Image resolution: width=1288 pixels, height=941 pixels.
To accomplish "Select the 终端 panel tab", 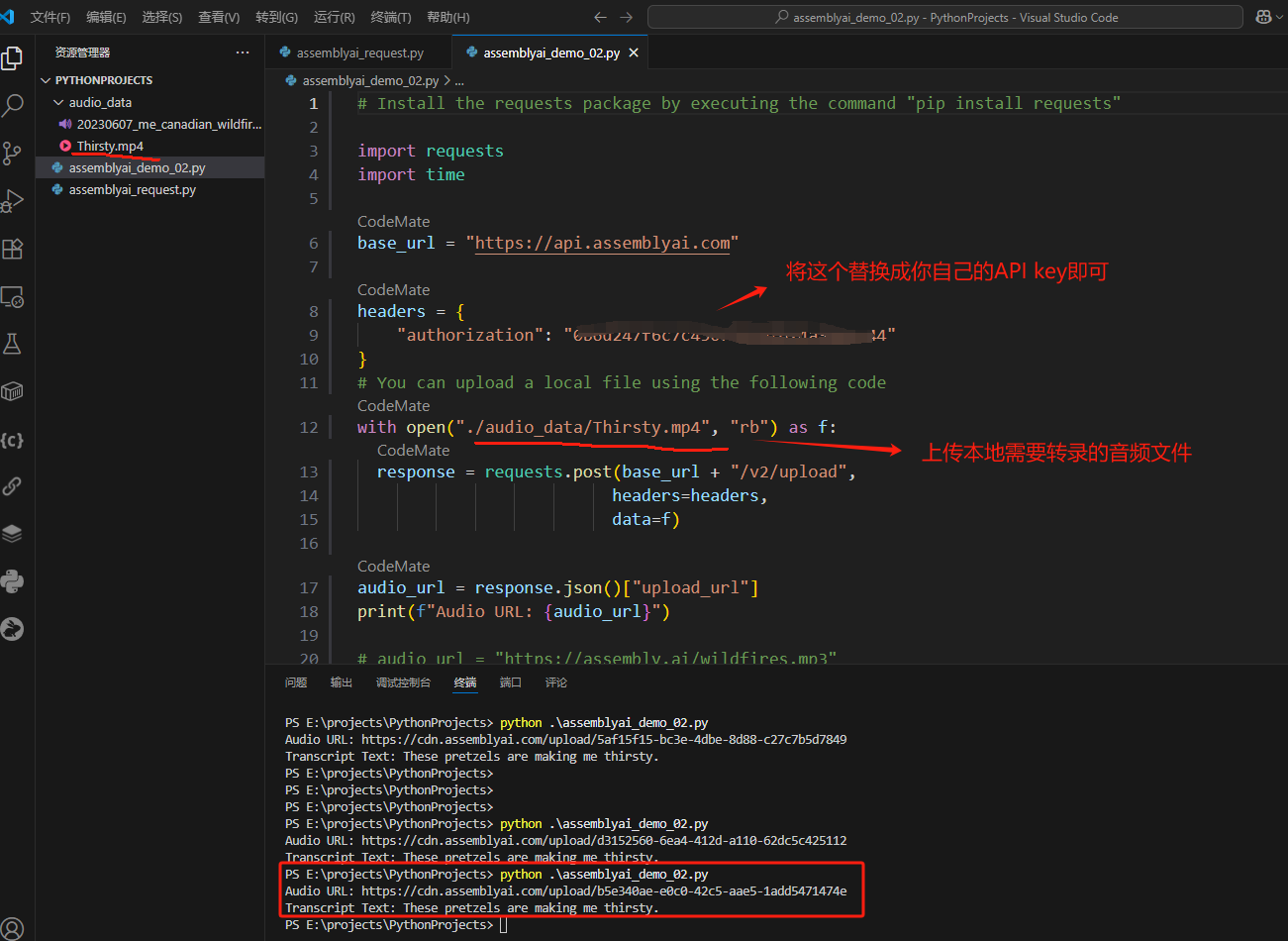I will pyautogui.click(x=465, y=682).
